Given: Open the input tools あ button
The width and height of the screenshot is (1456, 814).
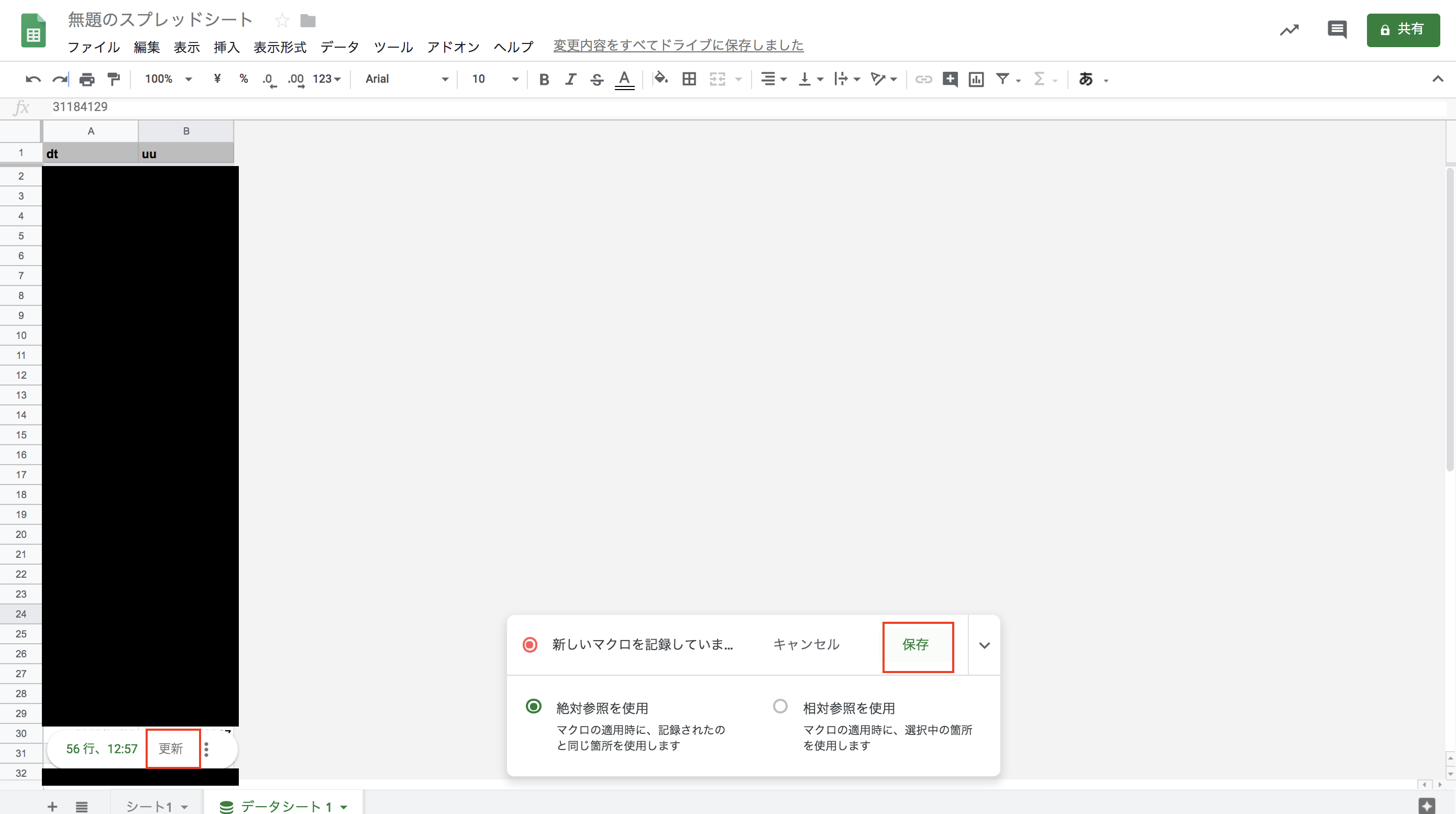Looking at the screenshot, I should pyautogui.click(x=1085, y=79).
